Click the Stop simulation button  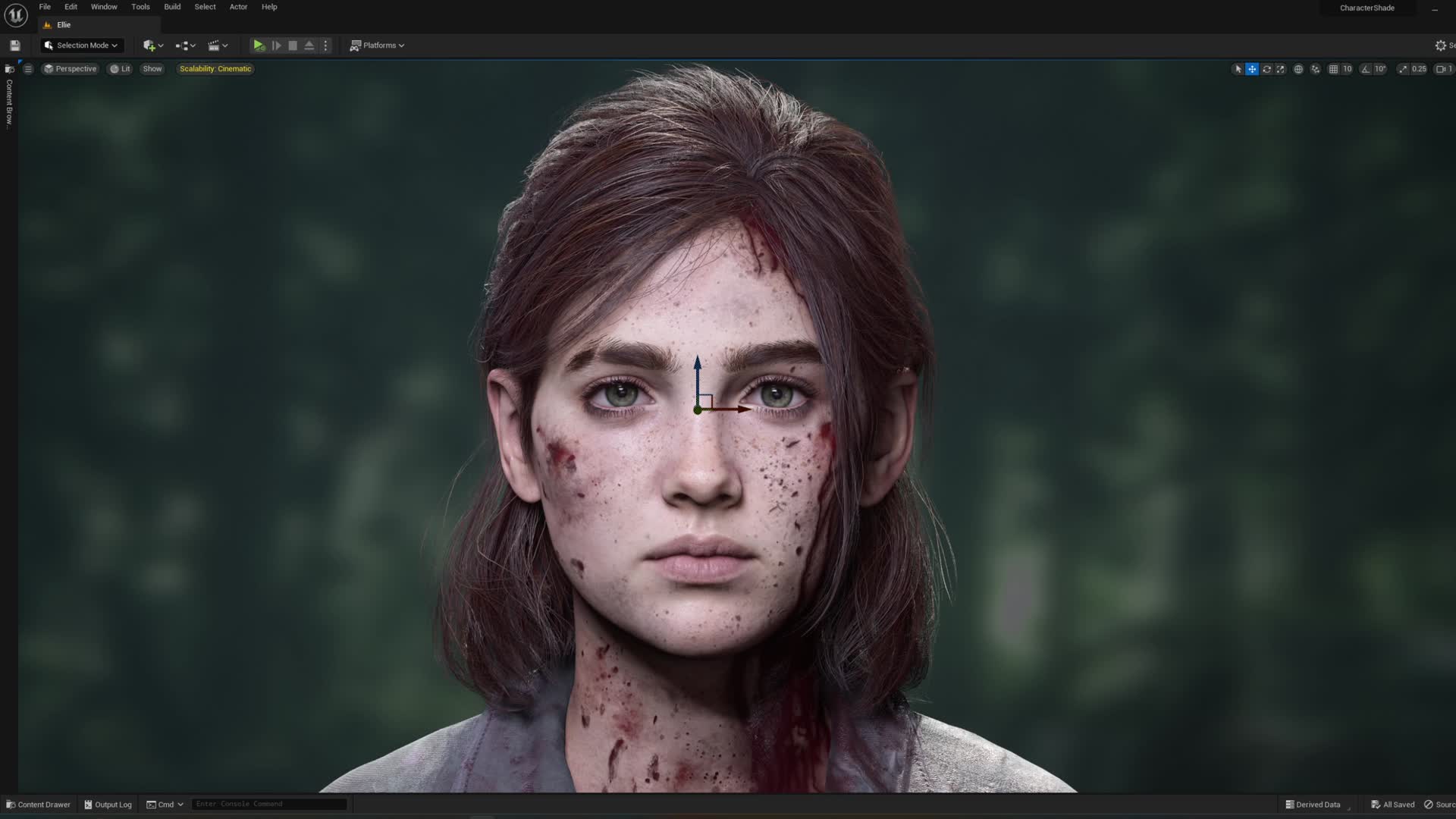293,45
